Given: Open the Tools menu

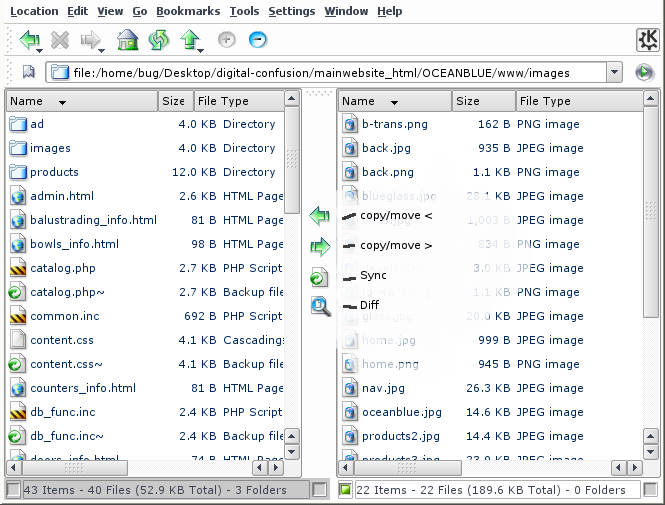Looking at the screenshot, I should pyautogui.click(x=244, y=11).
